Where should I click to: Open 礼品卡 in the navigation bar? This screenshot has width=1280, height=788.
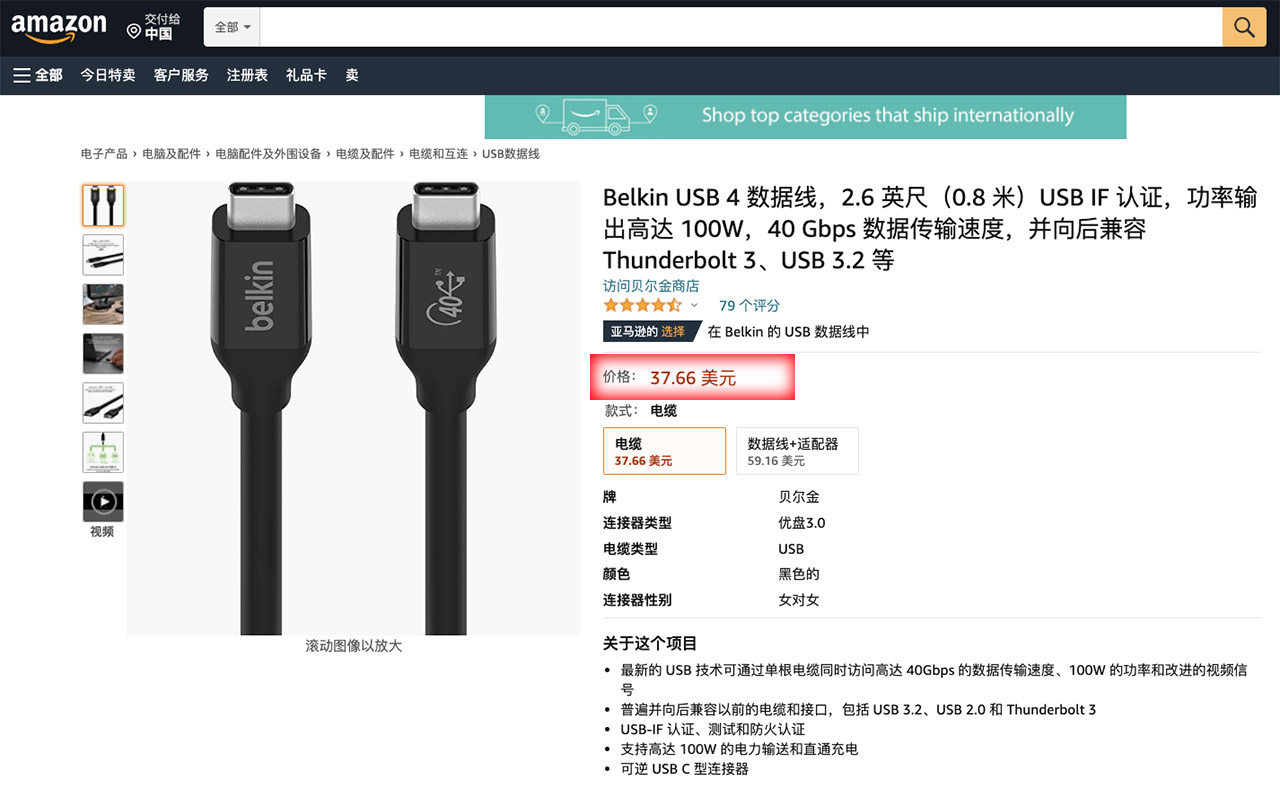(306, 75)
